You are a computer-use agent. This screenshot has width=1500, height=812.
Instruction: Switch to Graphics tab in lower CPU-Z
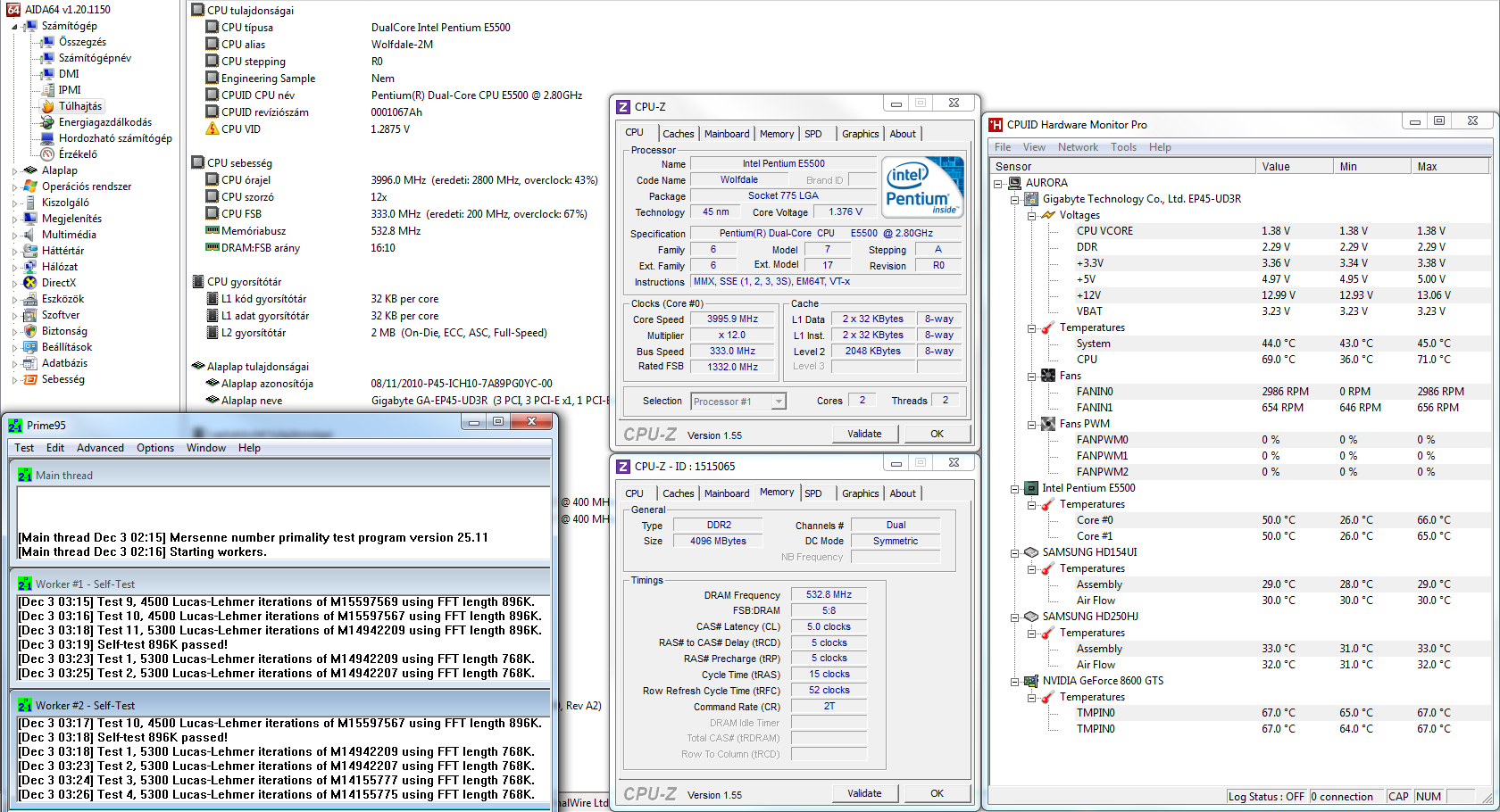860,493
